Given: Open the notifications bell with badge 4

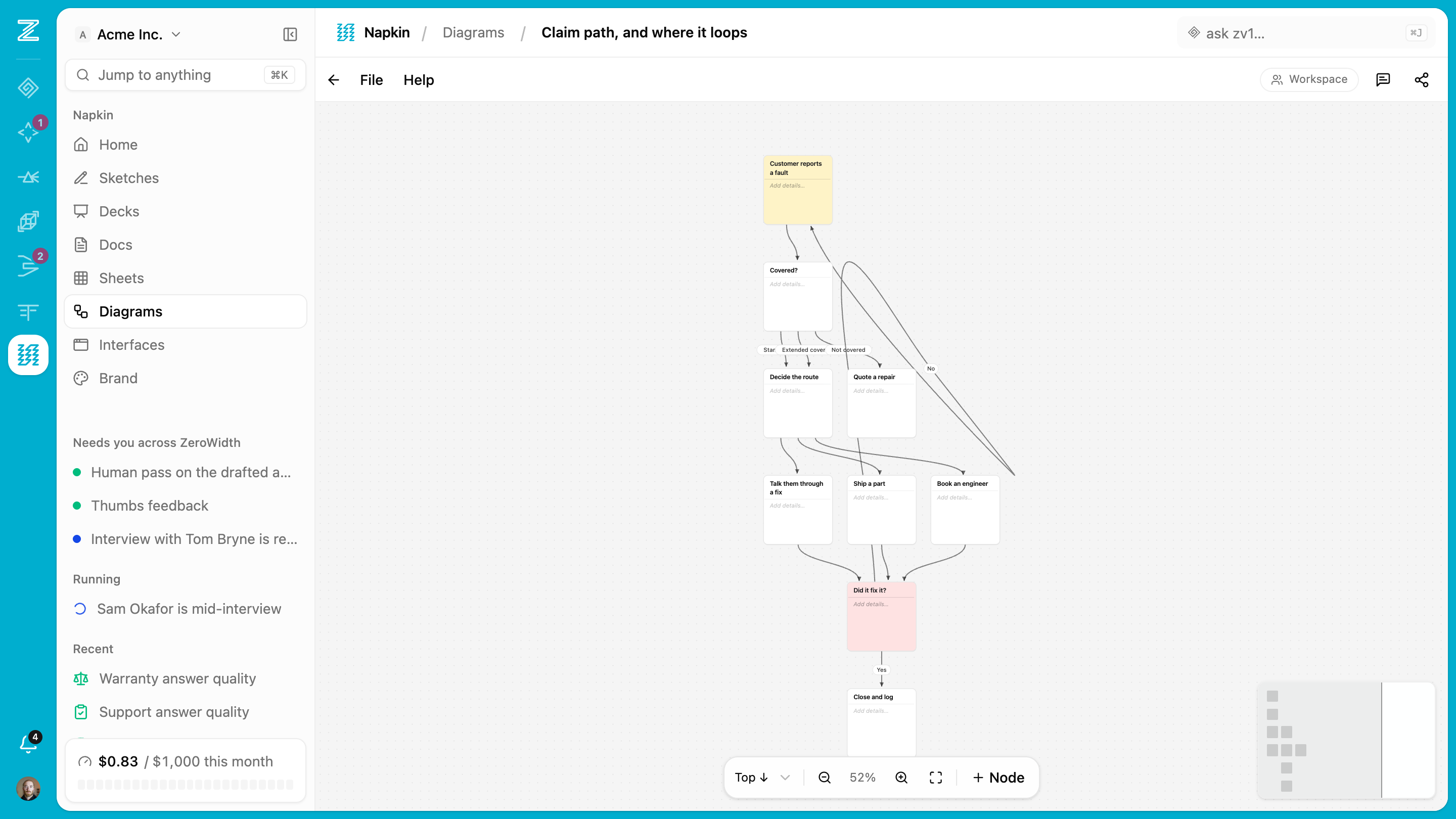Looking at the screenshot, I should [28, 743].
